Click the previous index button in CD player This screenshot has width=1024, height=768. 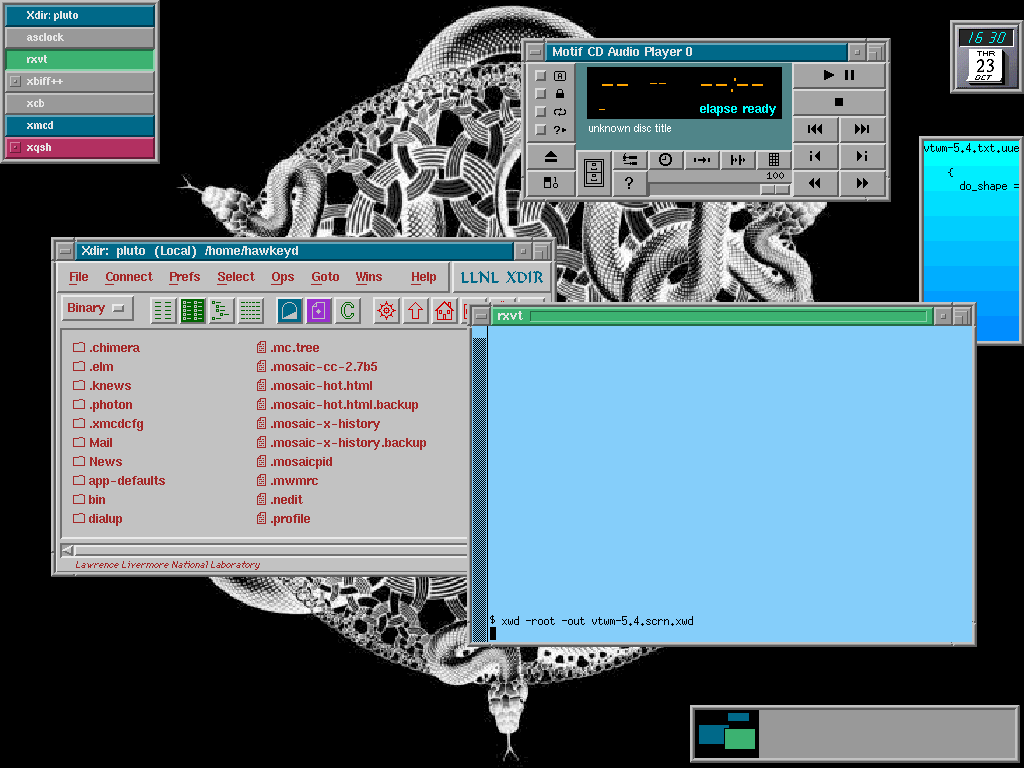(815, 156)
